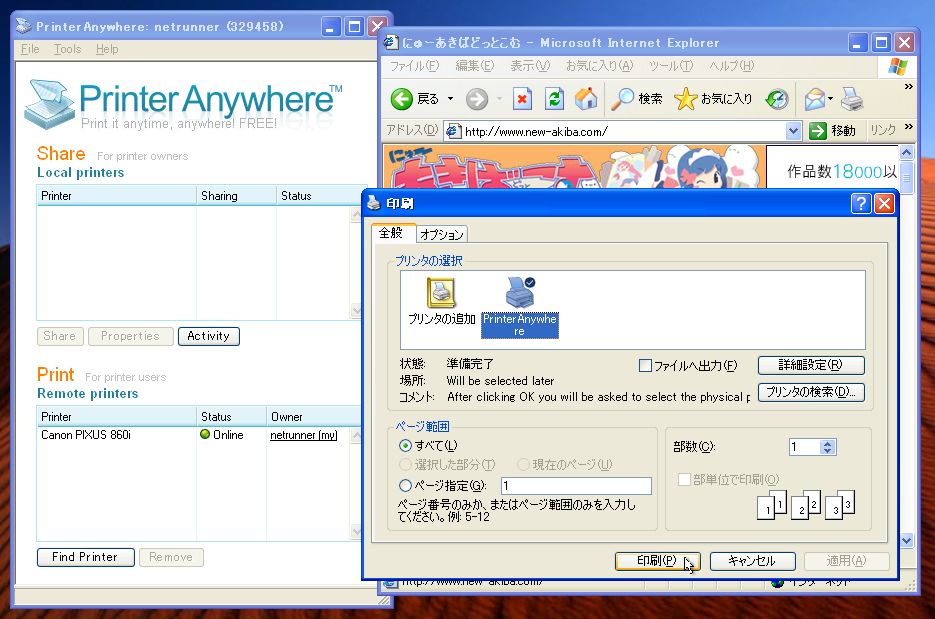Click the リンク links toolbar label
The width and height of the screenshot is (935, 619).
(x=883, y=129)
